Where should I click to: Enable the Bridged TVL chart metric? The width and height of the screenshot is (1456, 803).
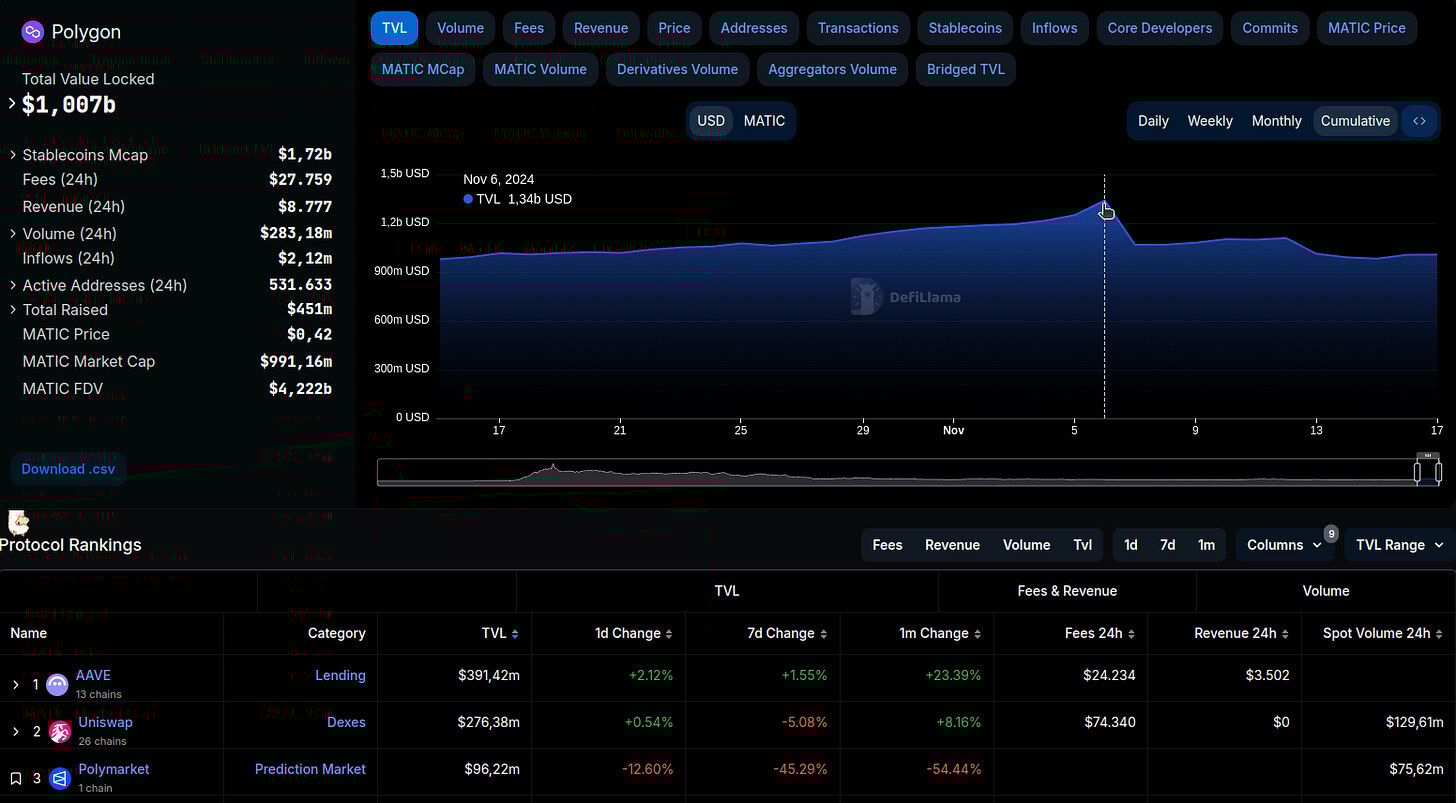[x=966, y=69]
